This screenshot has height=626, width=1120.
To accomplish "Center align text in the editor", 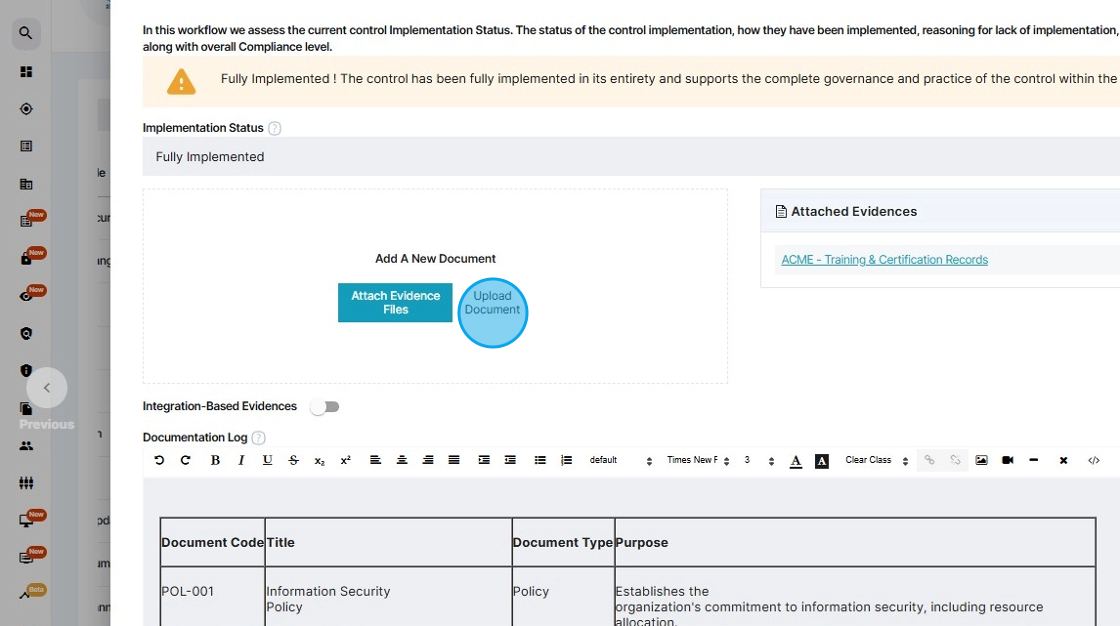I will (x=402, y=460).
